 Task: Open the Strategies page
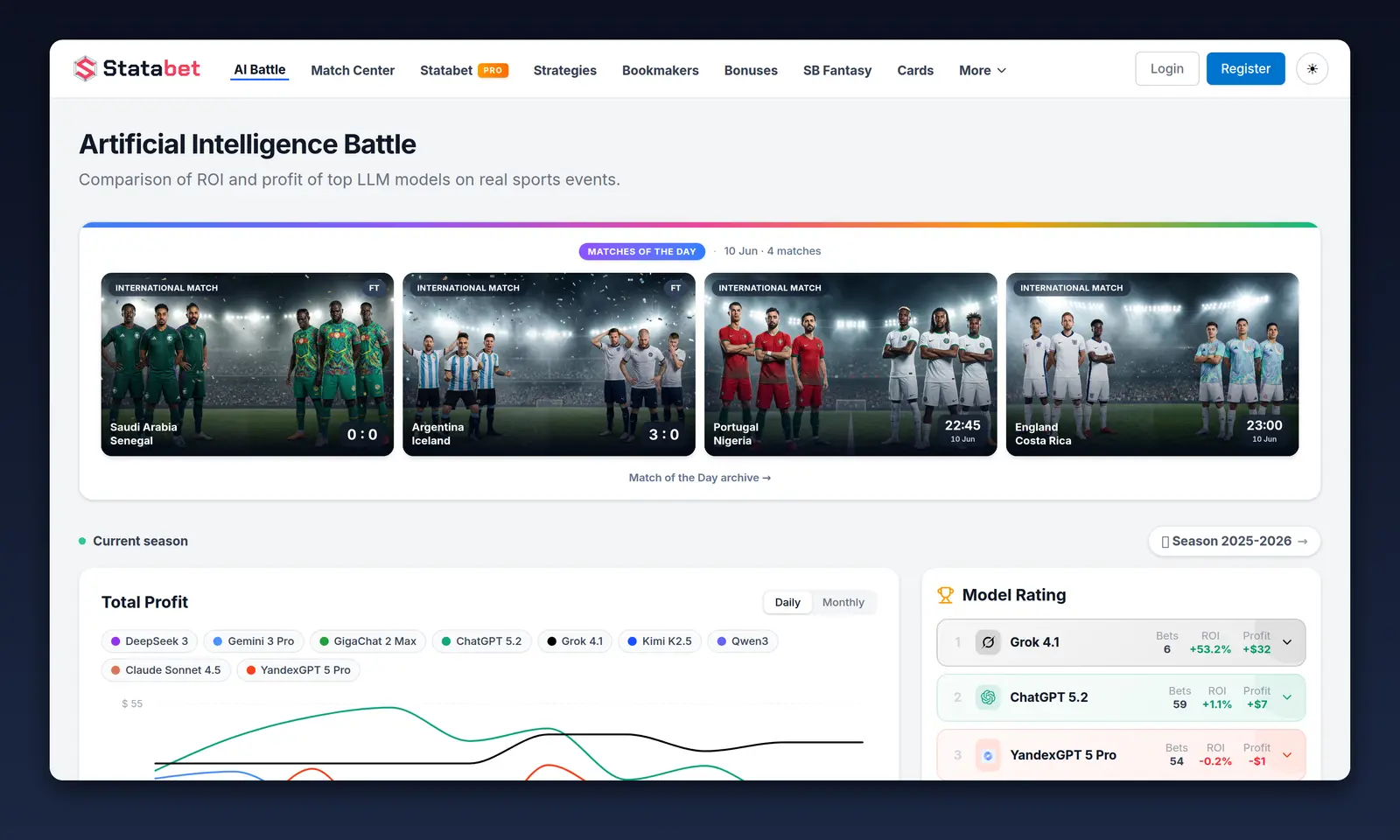point(565,70)
